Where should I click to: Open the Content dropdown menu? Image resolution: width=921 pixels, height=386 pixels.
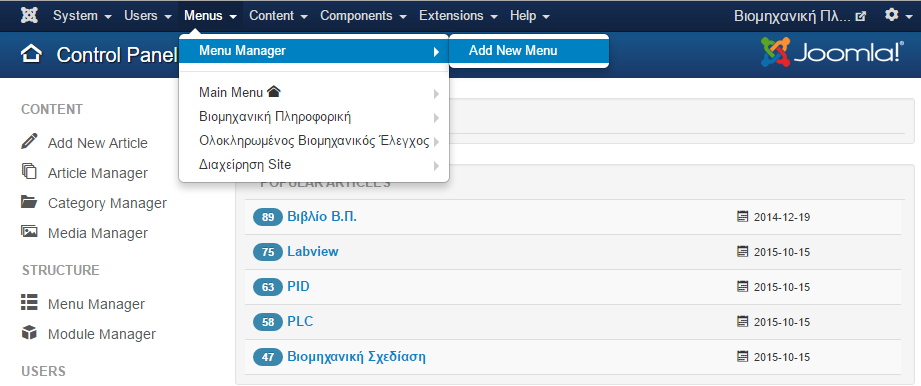(278, 16)
